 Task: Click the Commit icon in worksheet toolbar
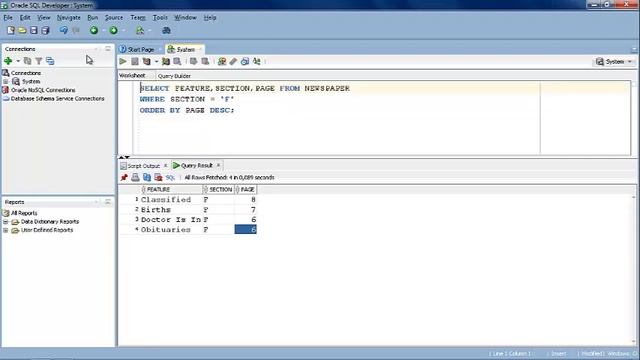[x=193, y=62]
